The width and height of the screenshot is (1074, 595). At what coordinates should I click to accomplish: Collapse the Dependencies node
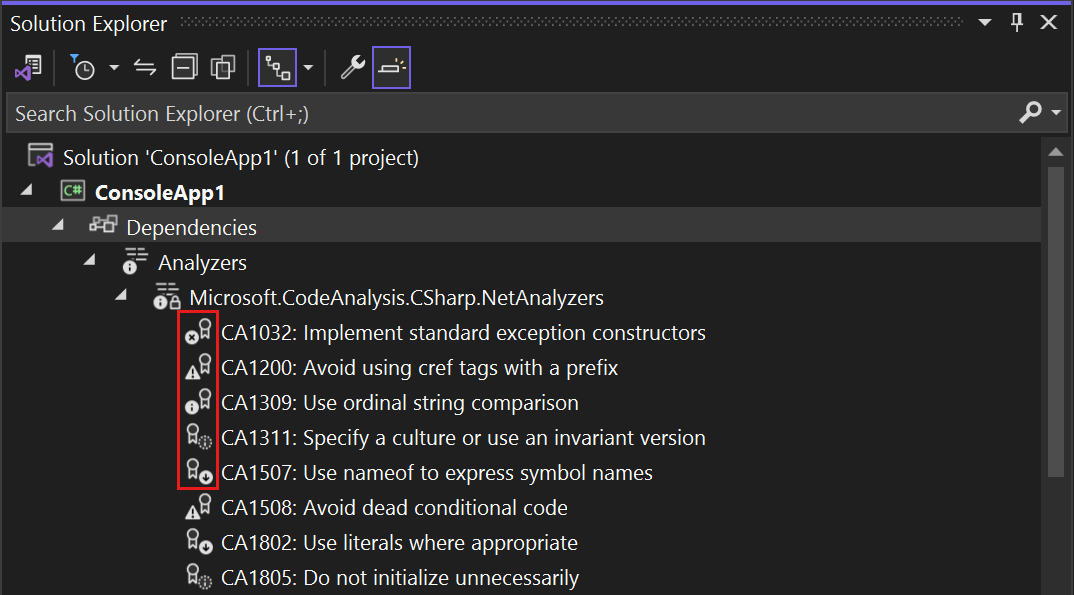coord(57,227)
